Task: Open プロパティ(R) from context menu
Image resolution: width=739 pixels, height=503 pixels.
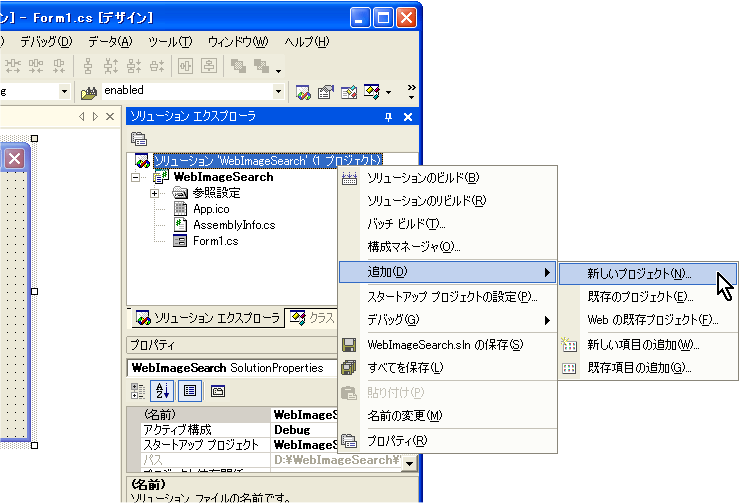Action: tap(448, 441)
